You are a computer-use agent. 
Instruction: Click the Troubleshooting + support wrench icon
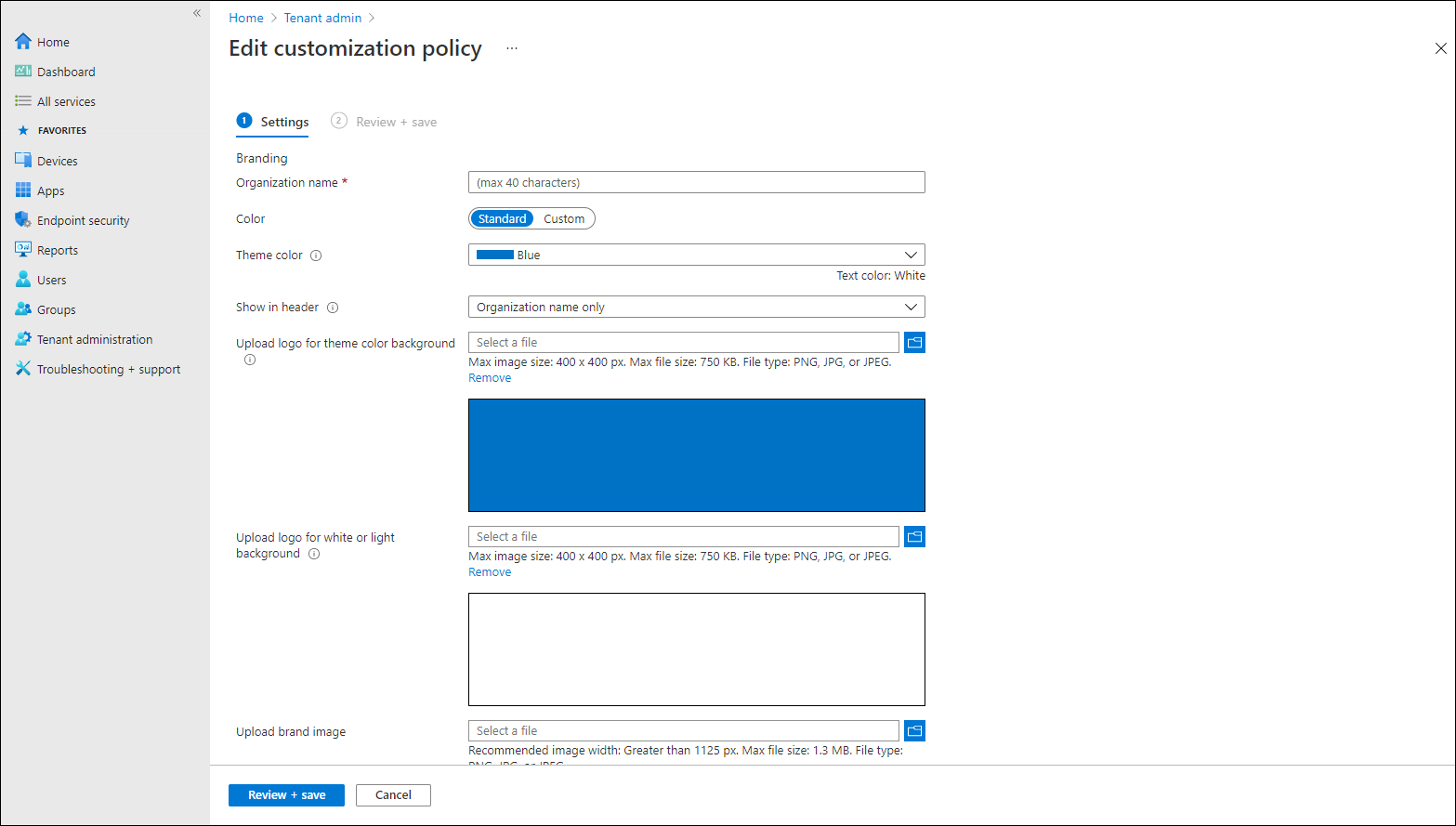23,369
